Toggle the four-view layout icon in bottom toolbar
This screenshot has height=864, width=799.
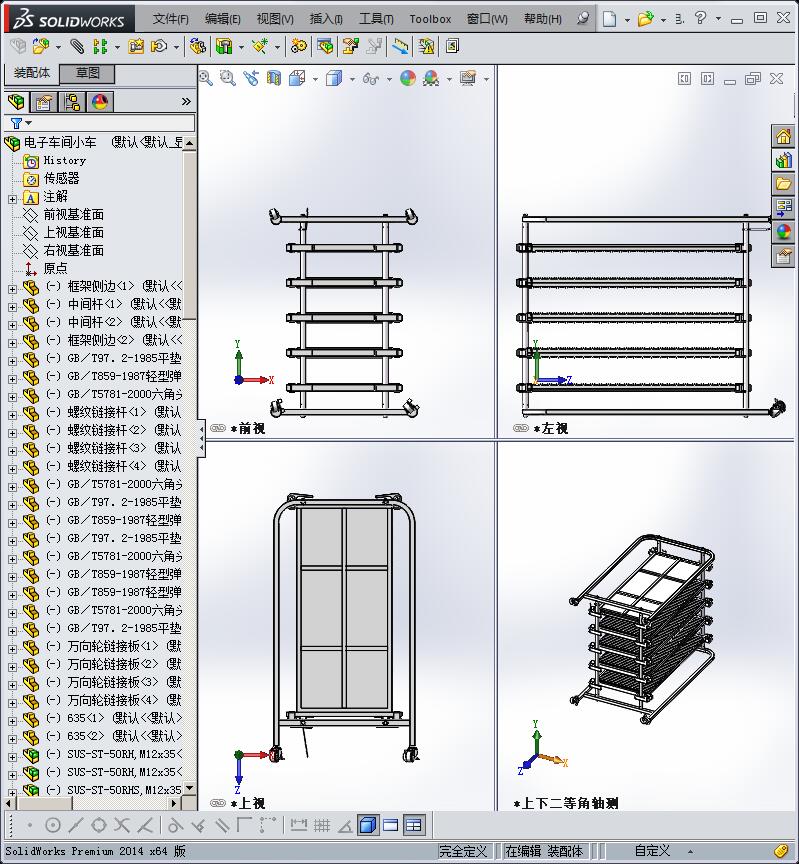413,825
